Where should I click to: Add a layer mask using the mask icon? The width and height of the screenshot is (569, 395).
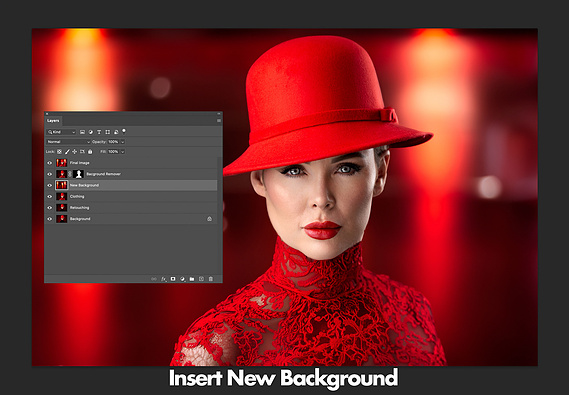coord(173,279)
